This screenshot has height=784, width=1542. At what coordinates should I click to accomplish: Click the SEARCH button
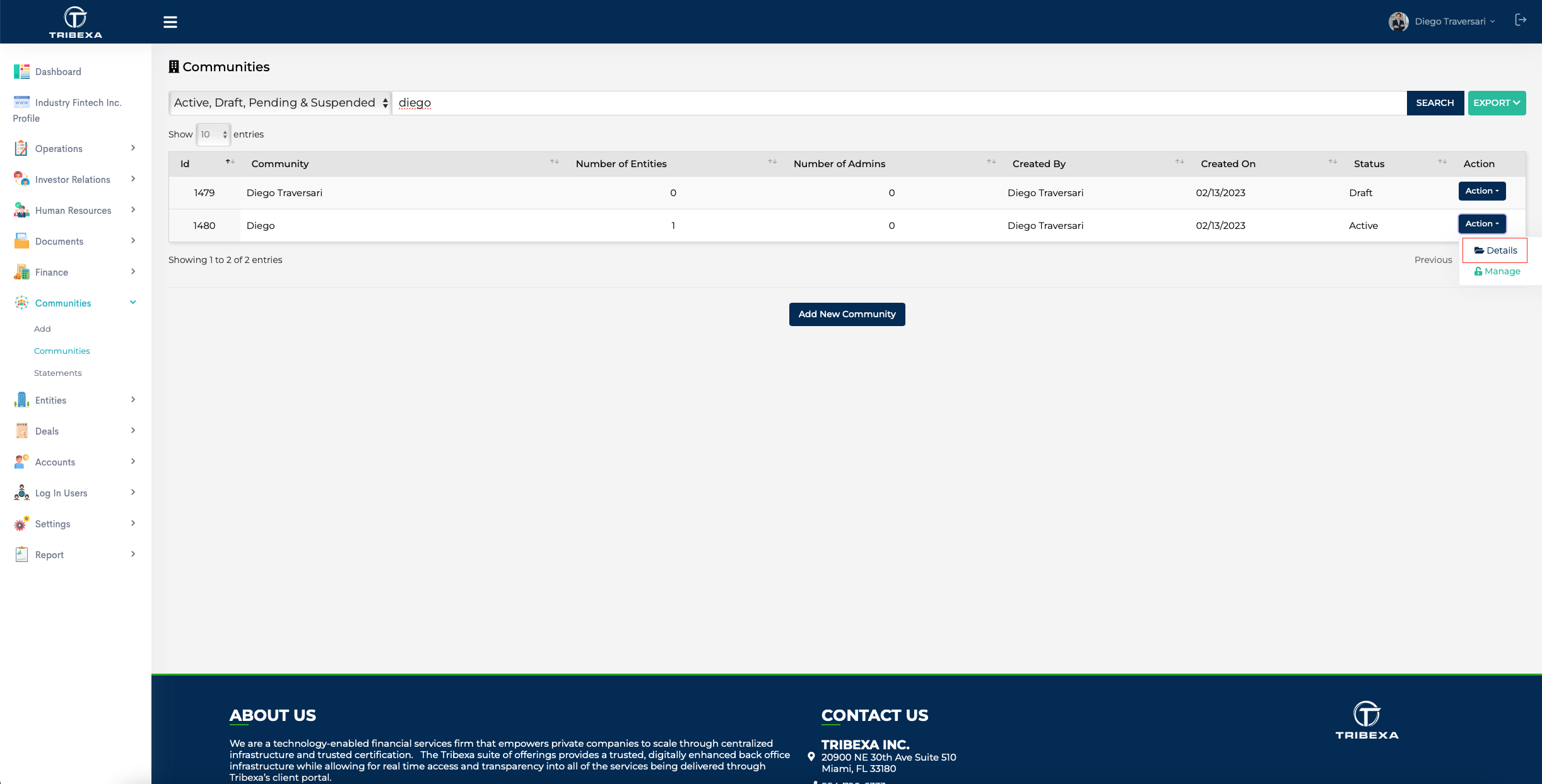point(1435,102)
